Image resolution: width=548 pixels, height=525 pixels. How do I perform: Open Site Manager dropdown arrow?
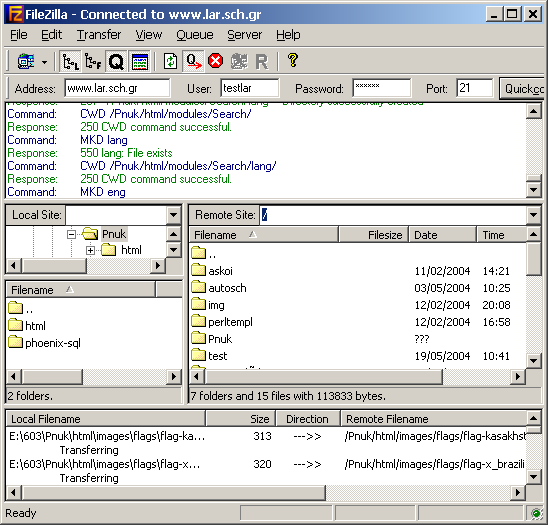[44, 62]
